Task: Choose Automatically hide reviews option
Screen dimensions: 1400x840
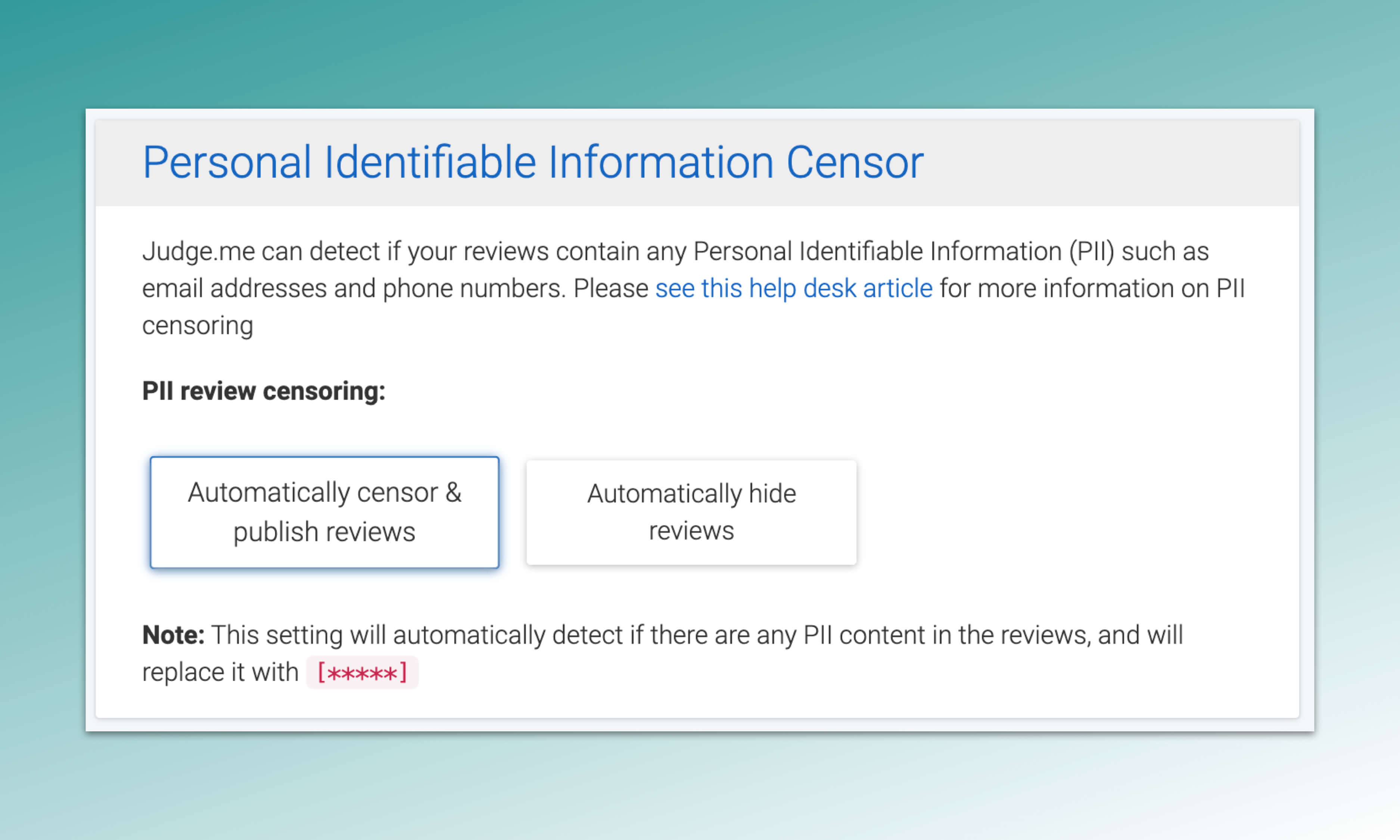Action: [x=691, y=512]
